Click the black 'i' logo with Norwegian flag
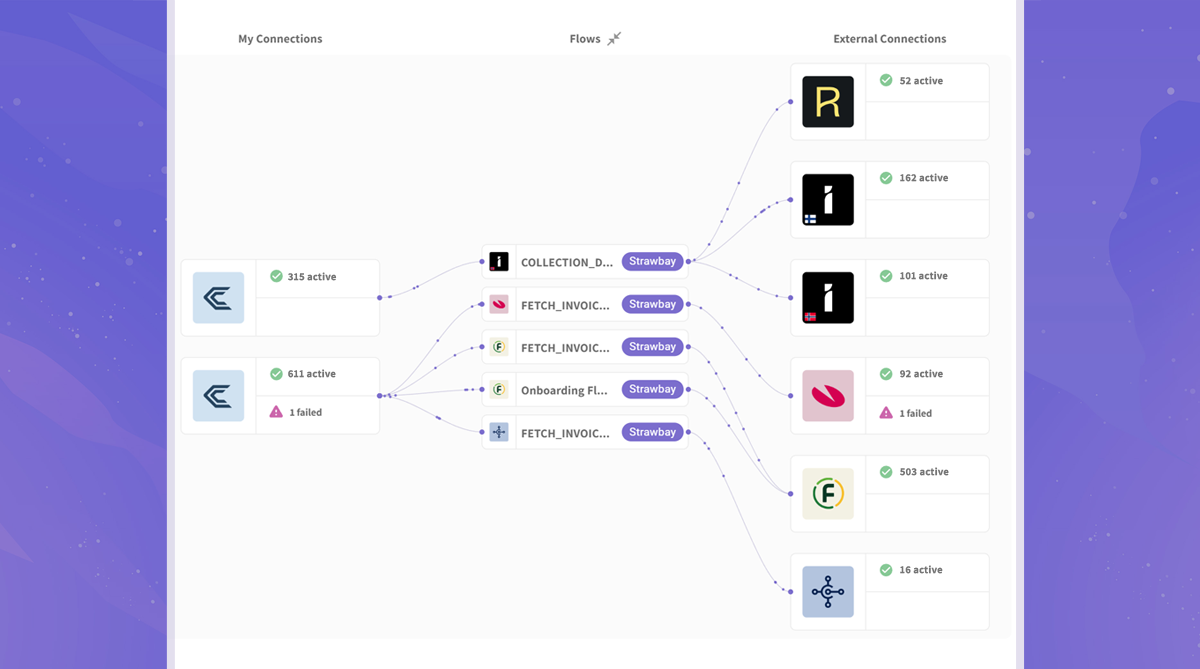 828,298
